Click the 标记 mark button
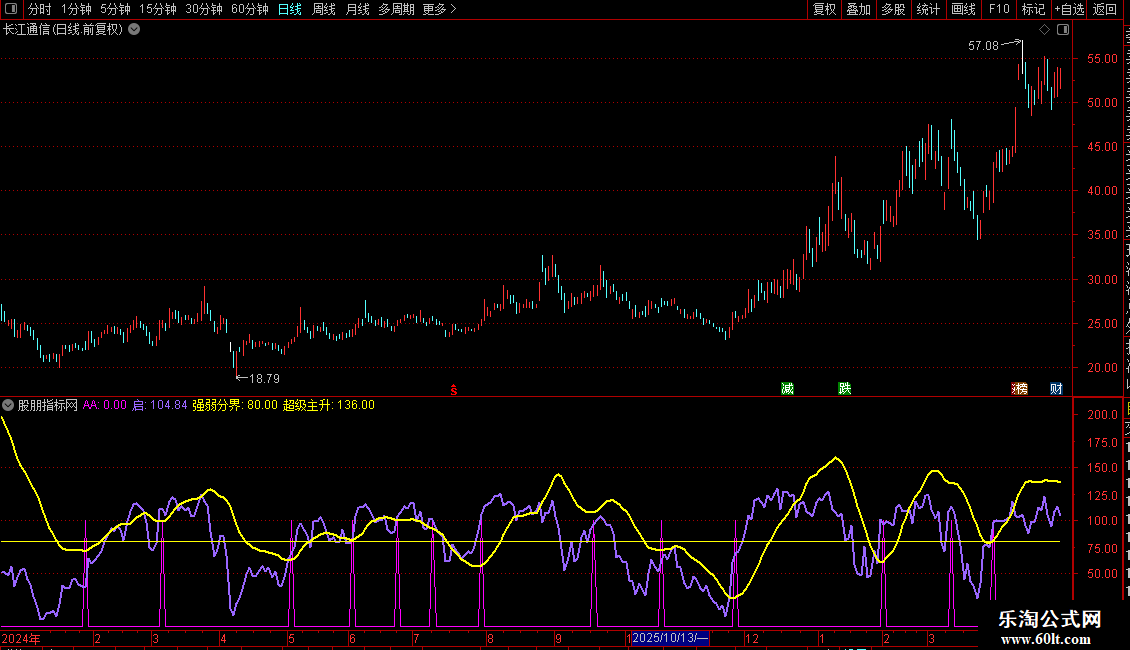The width and height of the screenshot is (1130, 650). (1033, 9)
